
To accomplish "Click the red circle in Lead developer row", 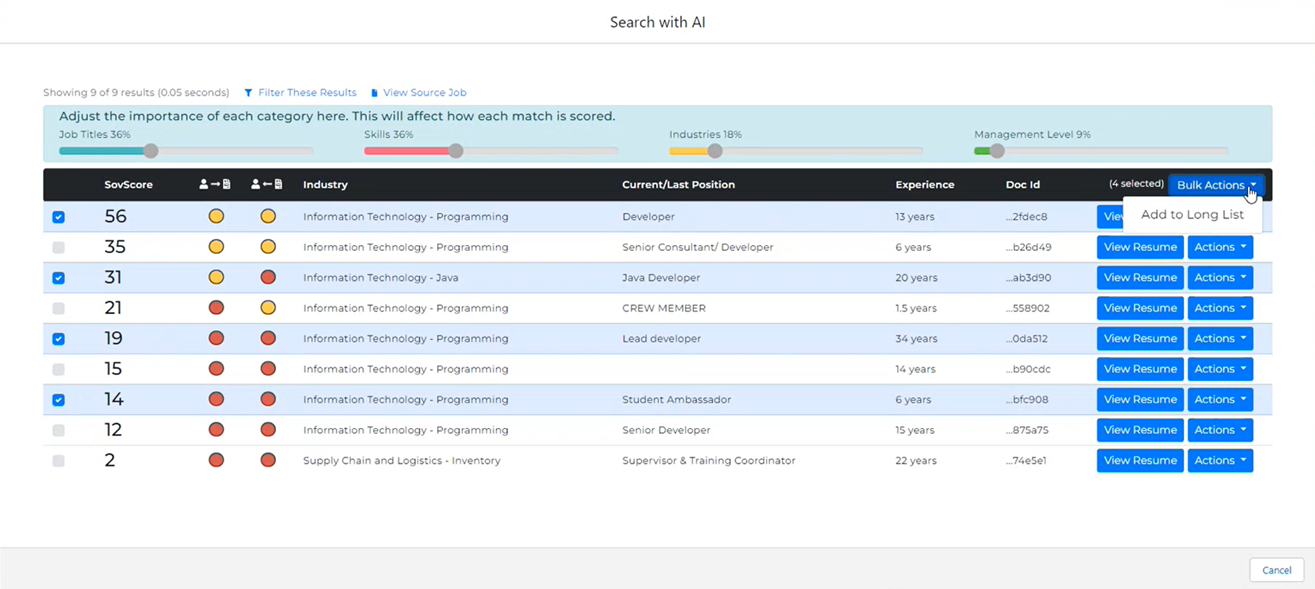I will (216, 339).
